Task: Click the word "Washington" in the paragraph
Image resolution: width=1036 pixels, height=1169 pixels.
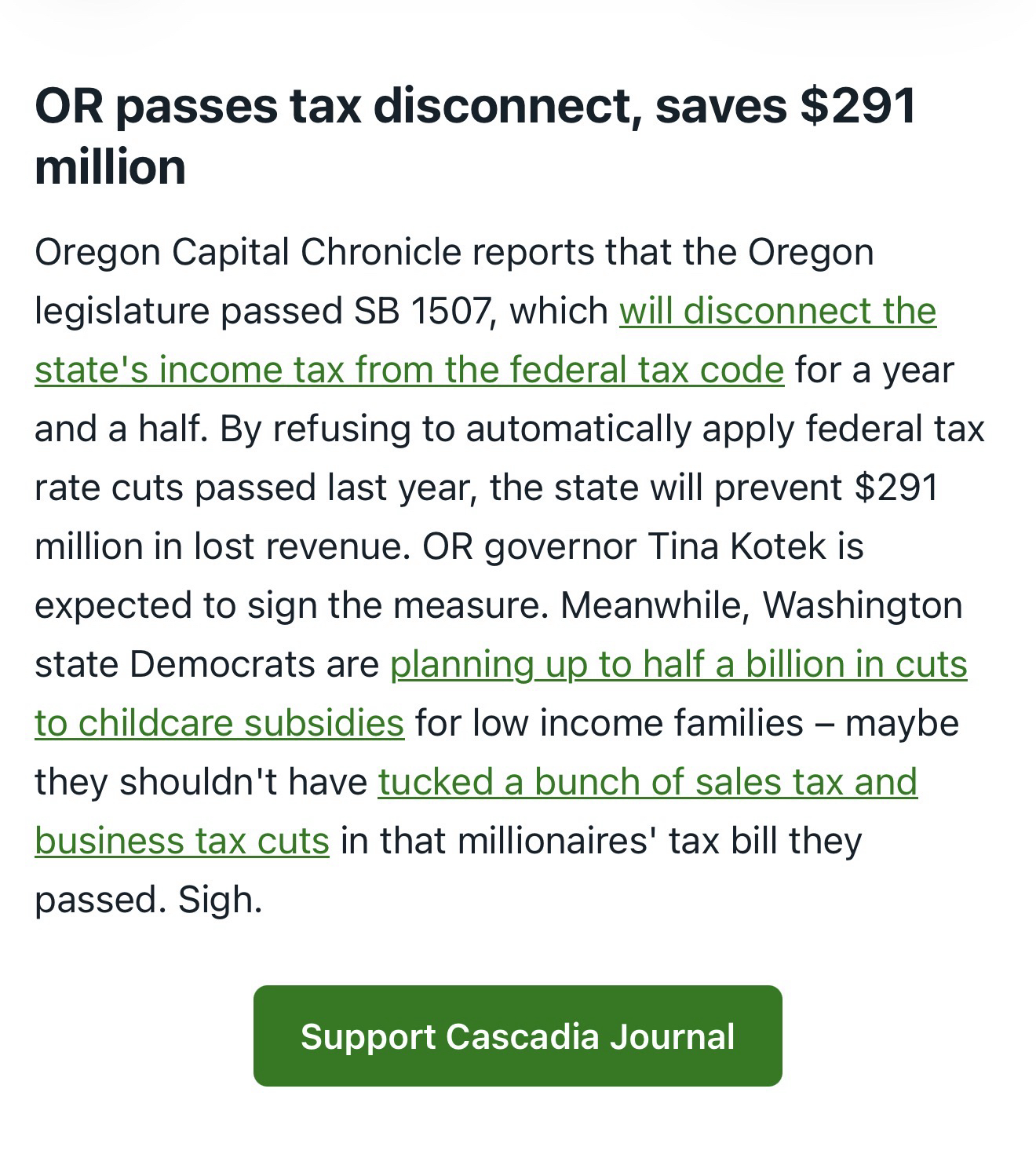Action: click(x=862, y=606)
